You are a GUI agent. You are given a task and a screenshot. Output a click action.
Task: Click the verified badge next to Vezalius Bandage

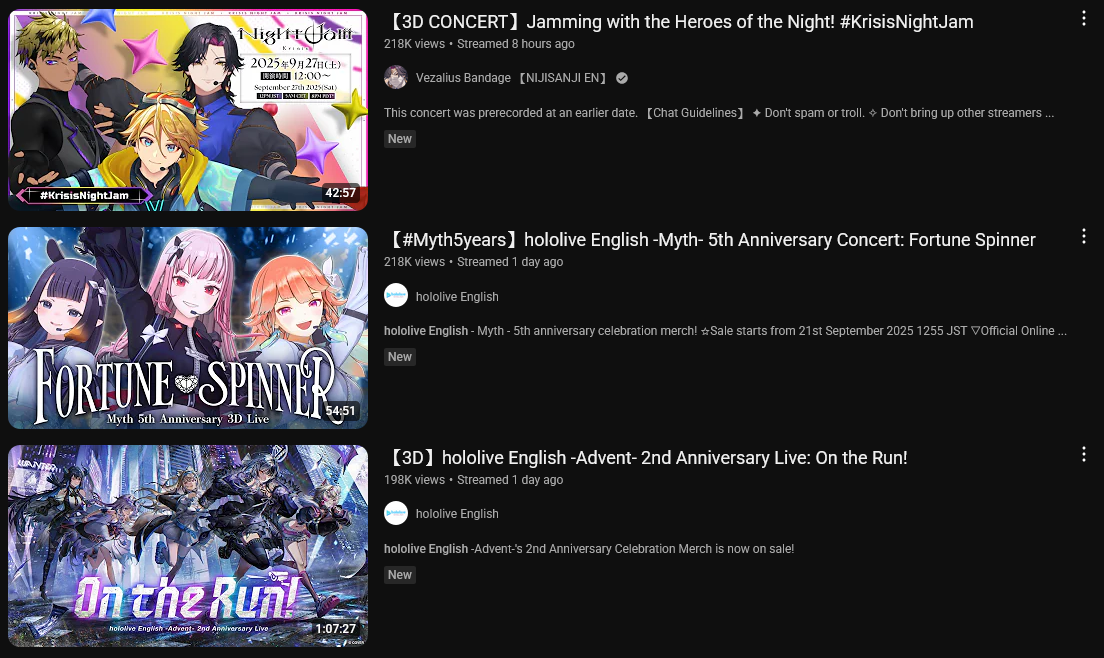tap(622, 78)
